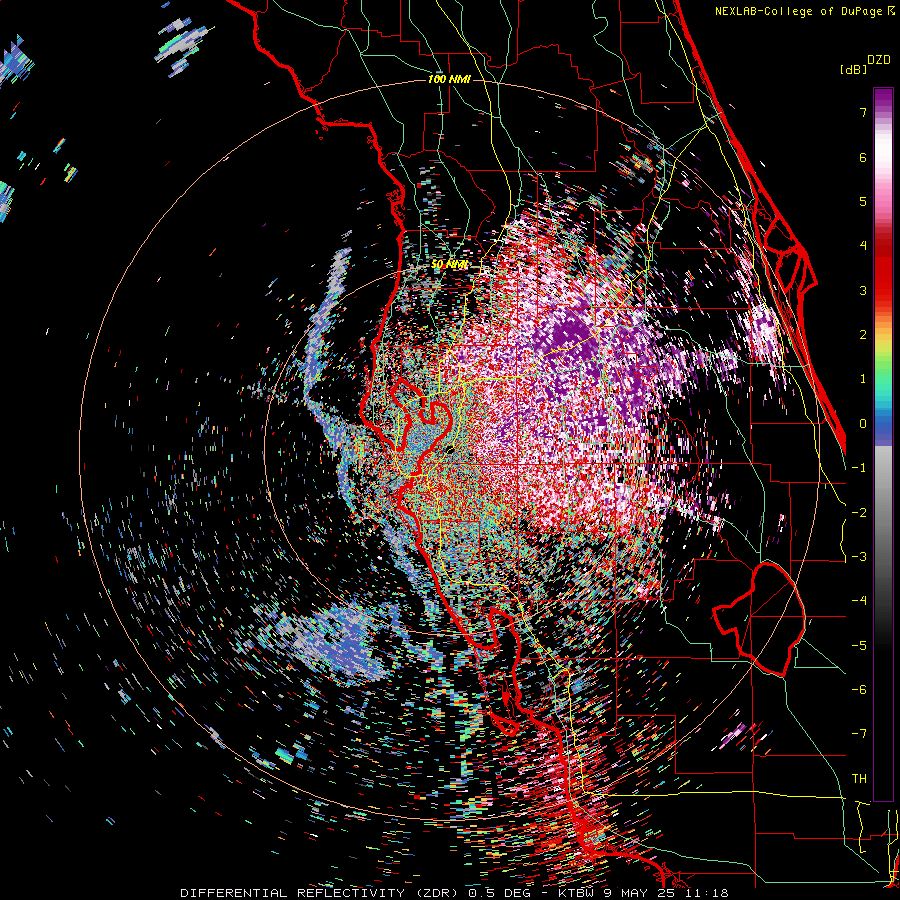900x900 pixels.
Task: Select the 3 value on the scale
Action: (x=863, y=290)
